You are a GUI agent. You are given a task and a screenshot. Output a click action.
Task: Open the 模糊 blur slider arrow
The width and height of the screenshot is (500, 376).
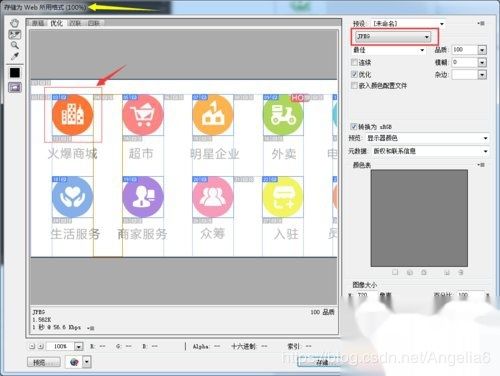(482, 62)
